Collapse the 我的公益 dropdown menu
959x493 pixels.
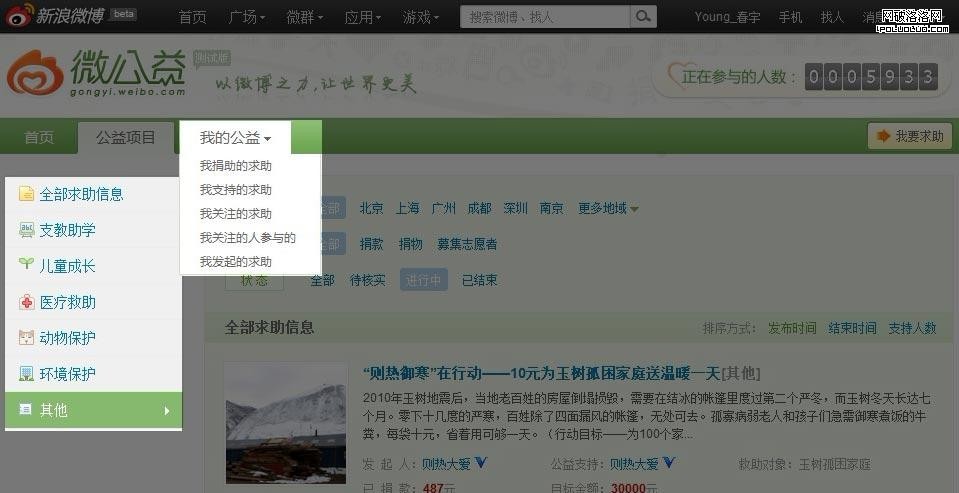(235, 137)
